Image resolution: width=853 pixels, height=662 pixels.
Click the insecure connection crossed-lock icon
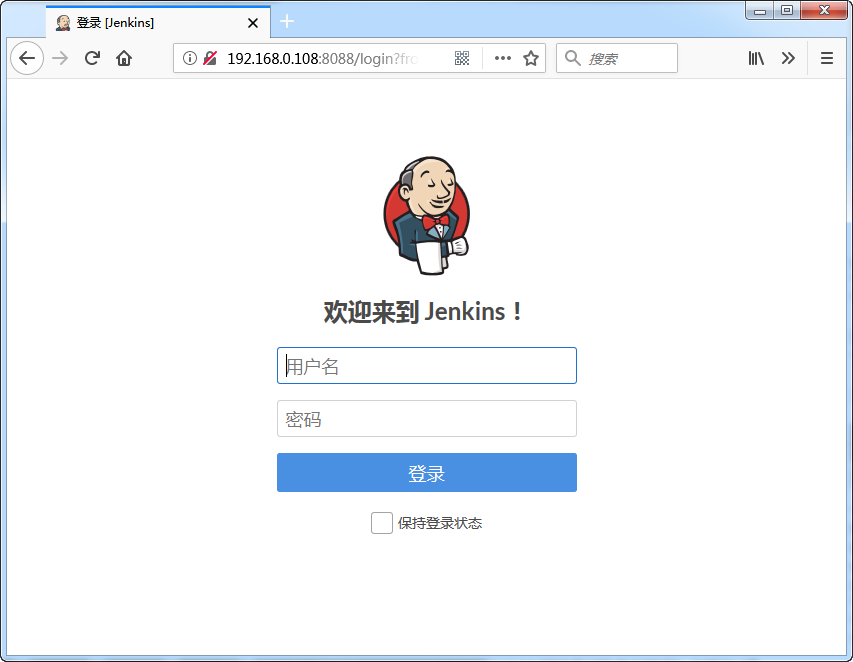[x=210, y=58]
